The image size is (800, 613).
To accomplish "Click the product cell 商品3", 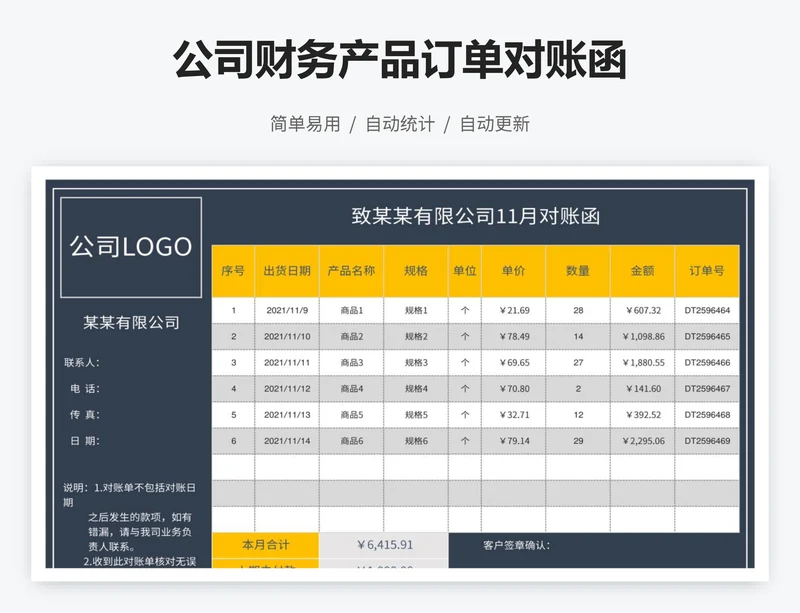I will point(352,362).
